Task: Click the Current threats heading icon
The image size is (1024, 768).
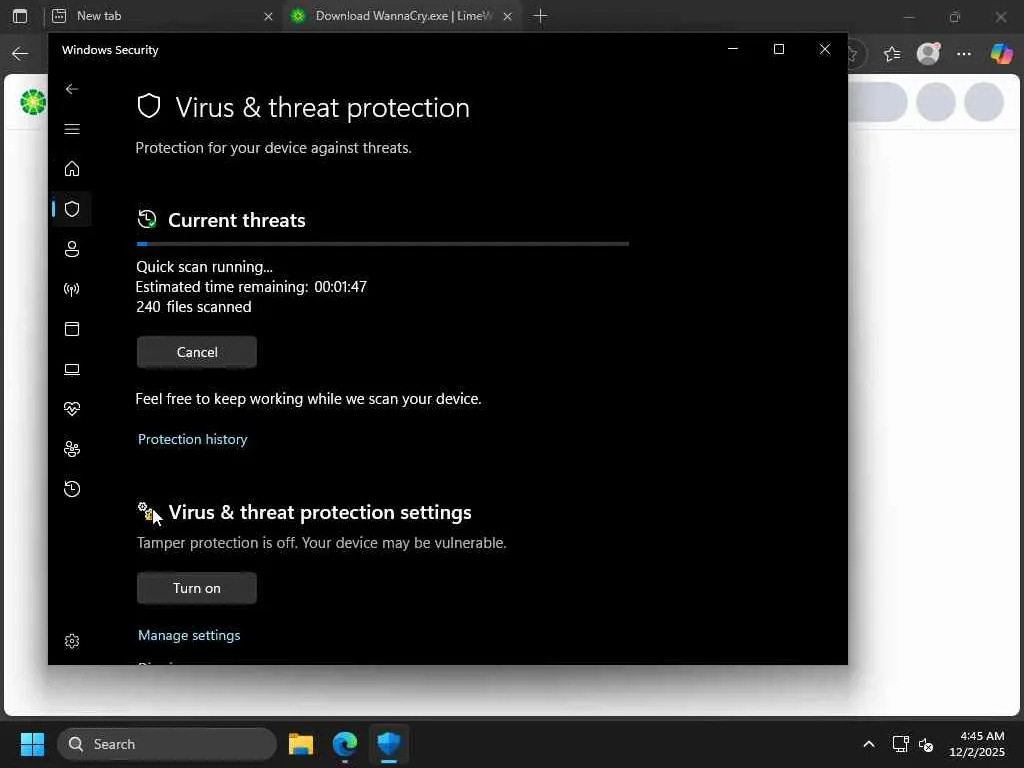Action: click(x=147, y=219)
